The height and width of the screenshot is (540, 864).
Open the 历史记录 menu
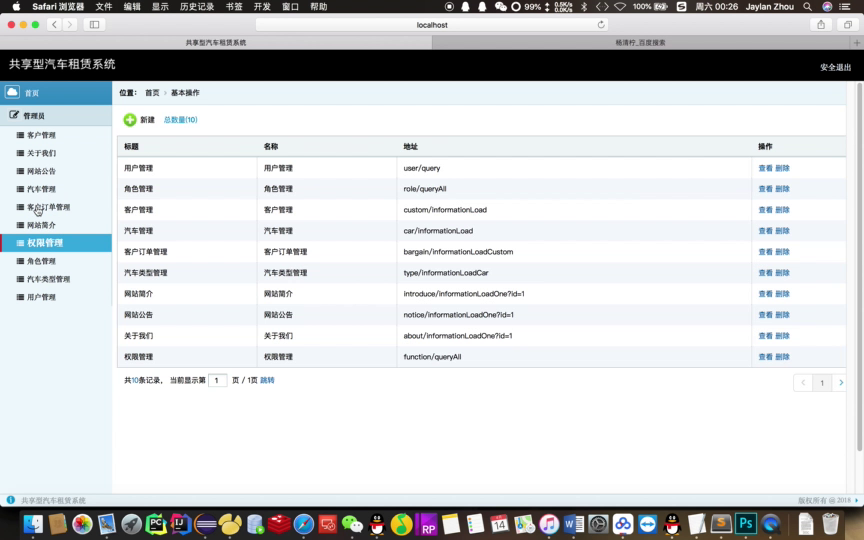coord(197,7)
